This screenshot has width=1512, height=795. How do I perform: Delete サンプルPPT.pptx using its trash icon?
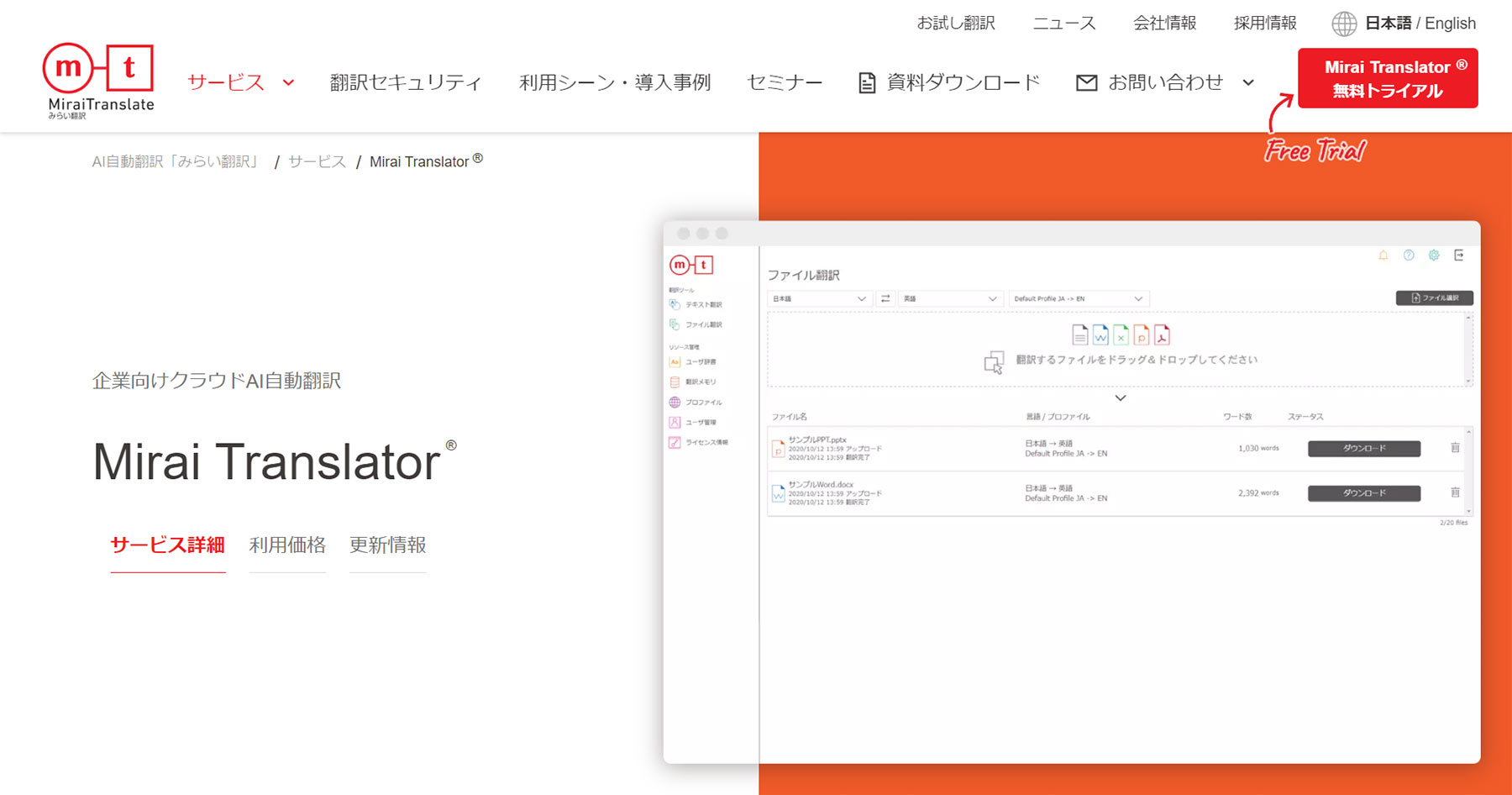point(1455,448)
